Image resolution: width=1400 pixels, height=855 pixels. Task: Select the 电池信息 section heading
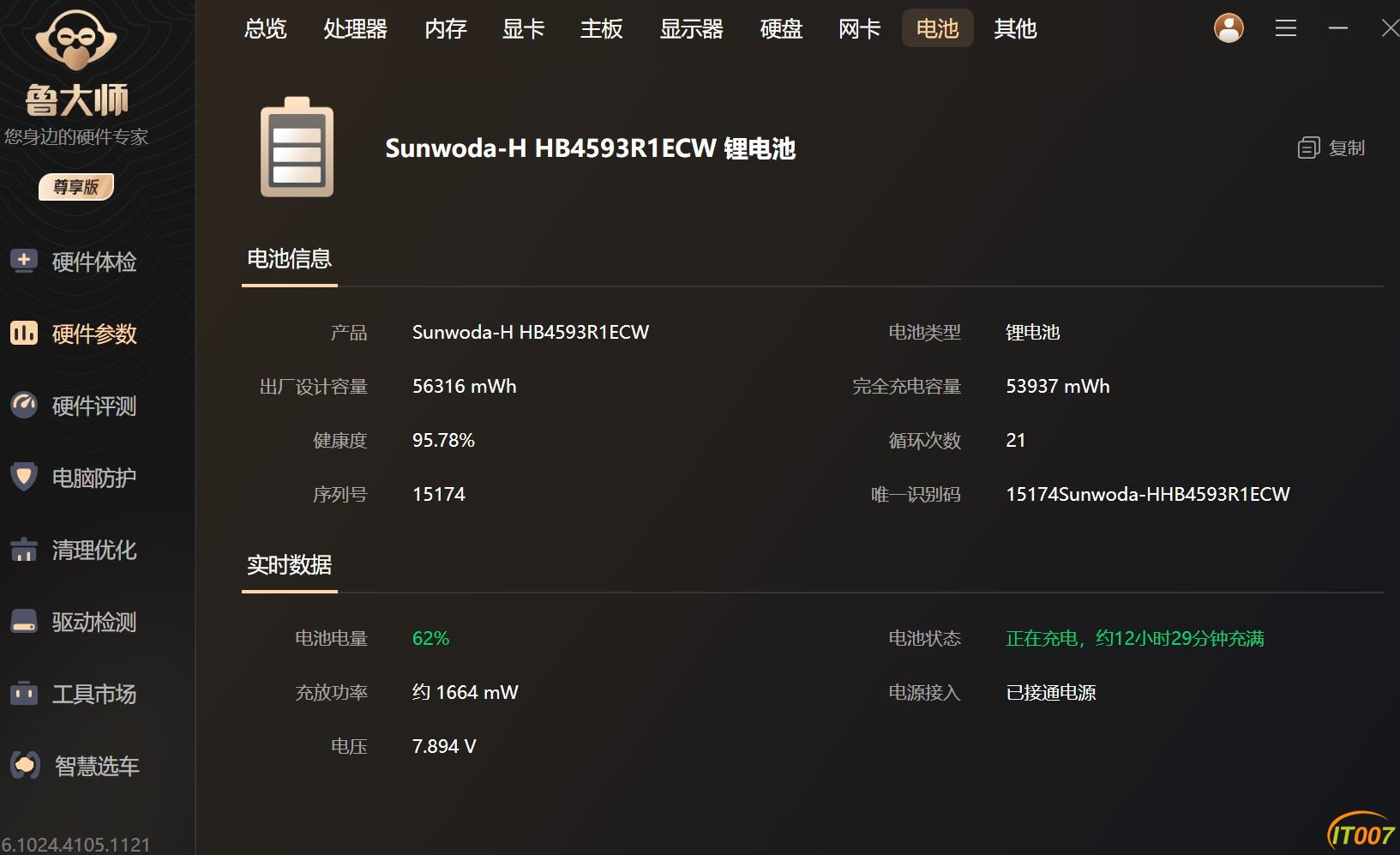pyautogui.click(x=290, y=259)
